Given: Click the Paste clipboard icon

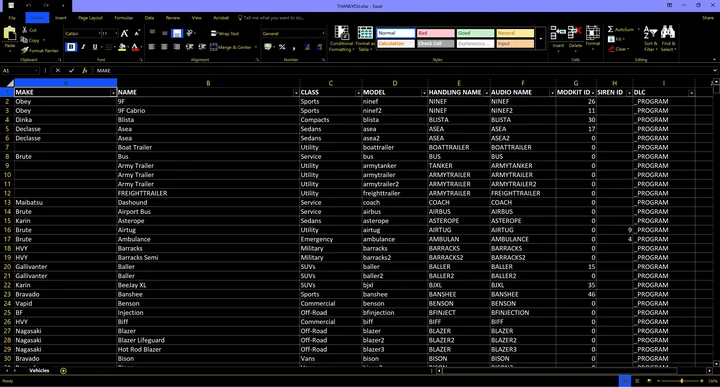Looking at the screenshot, I should tap(10, 34).
